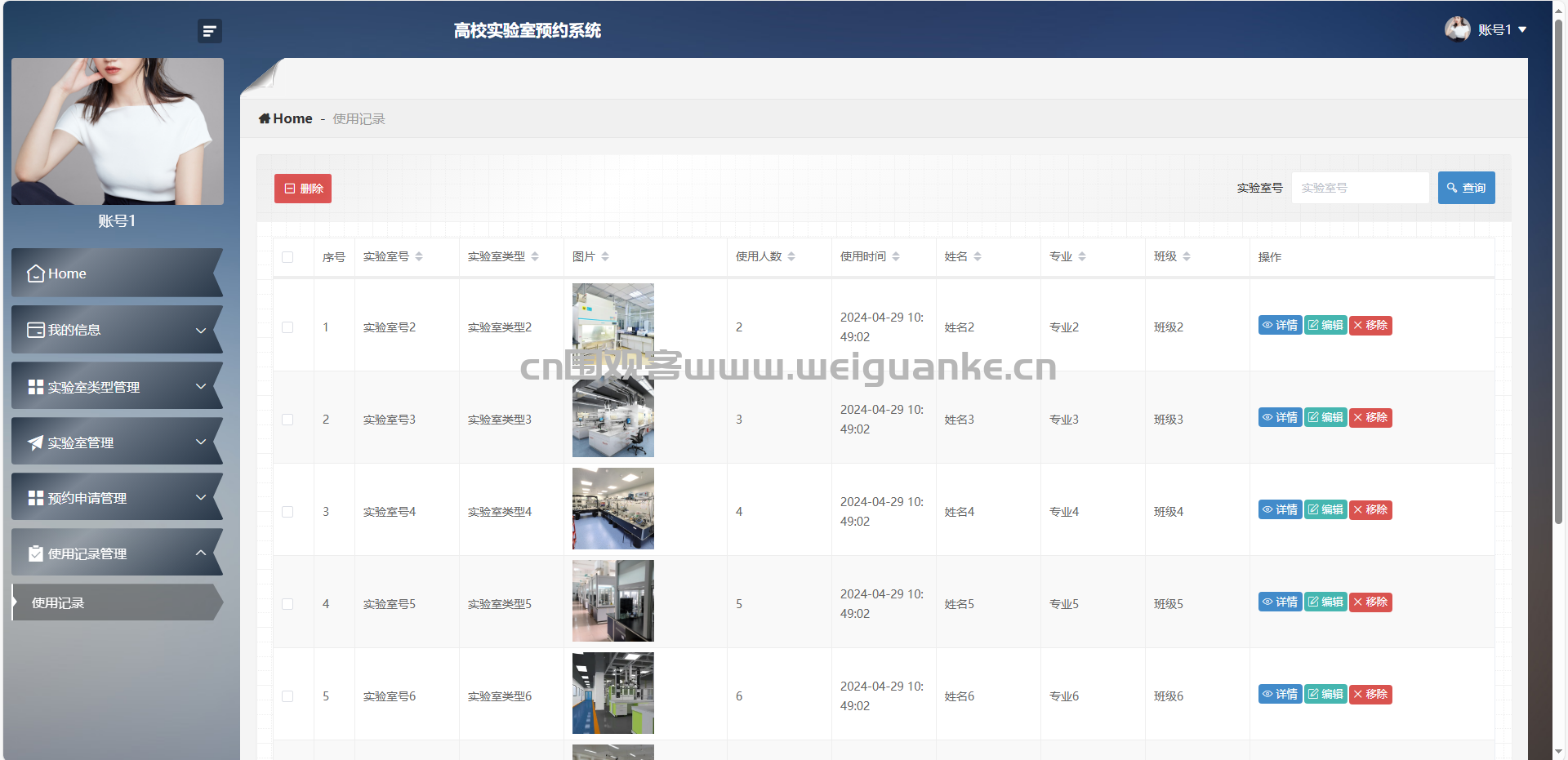Expand the 预约申请管理 menu chevron
Viewport: 1568px width, 760px height.
pos(201,497)
